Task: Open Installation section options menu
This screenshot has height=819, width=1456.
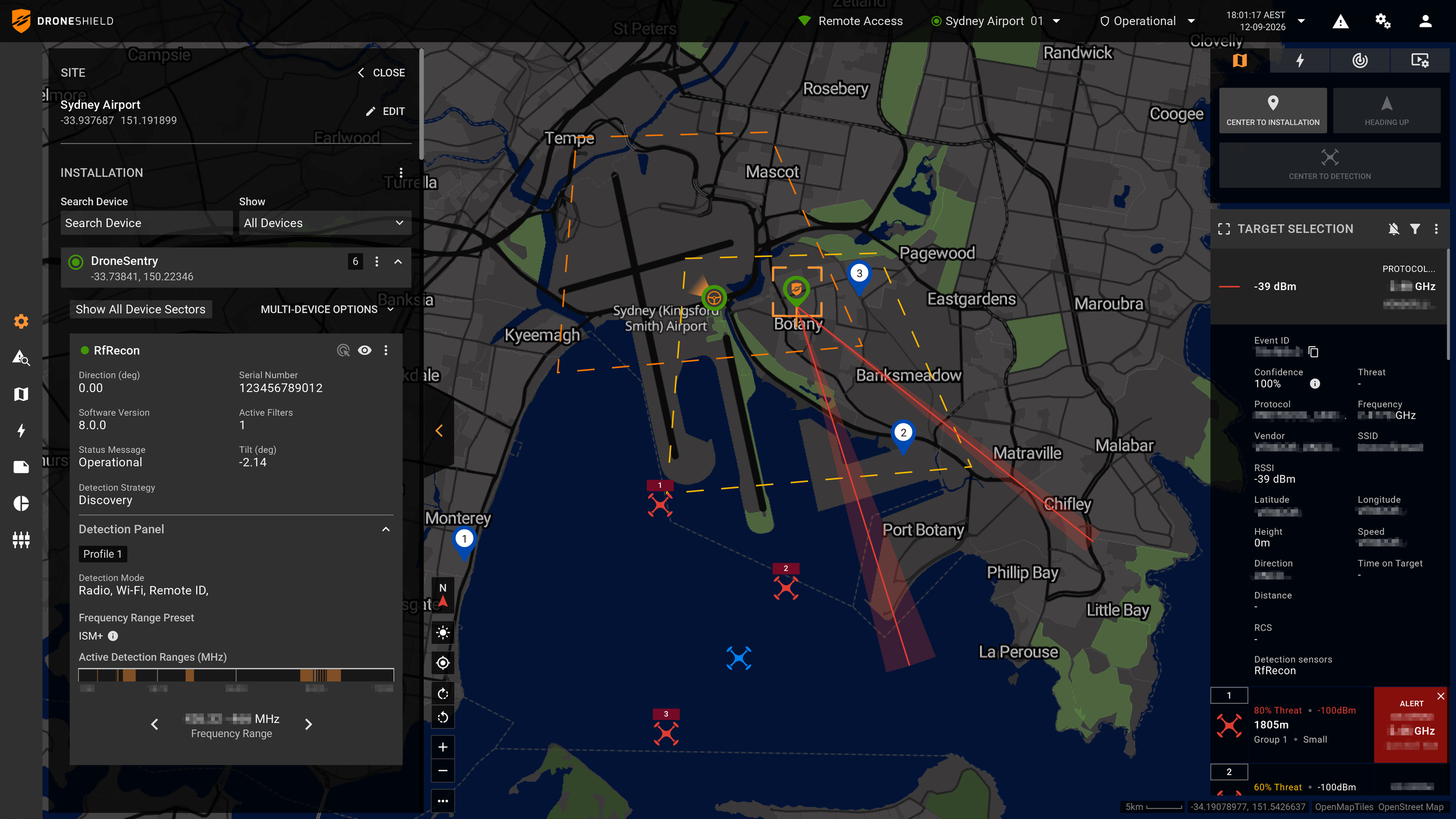Action: [401, 172]
